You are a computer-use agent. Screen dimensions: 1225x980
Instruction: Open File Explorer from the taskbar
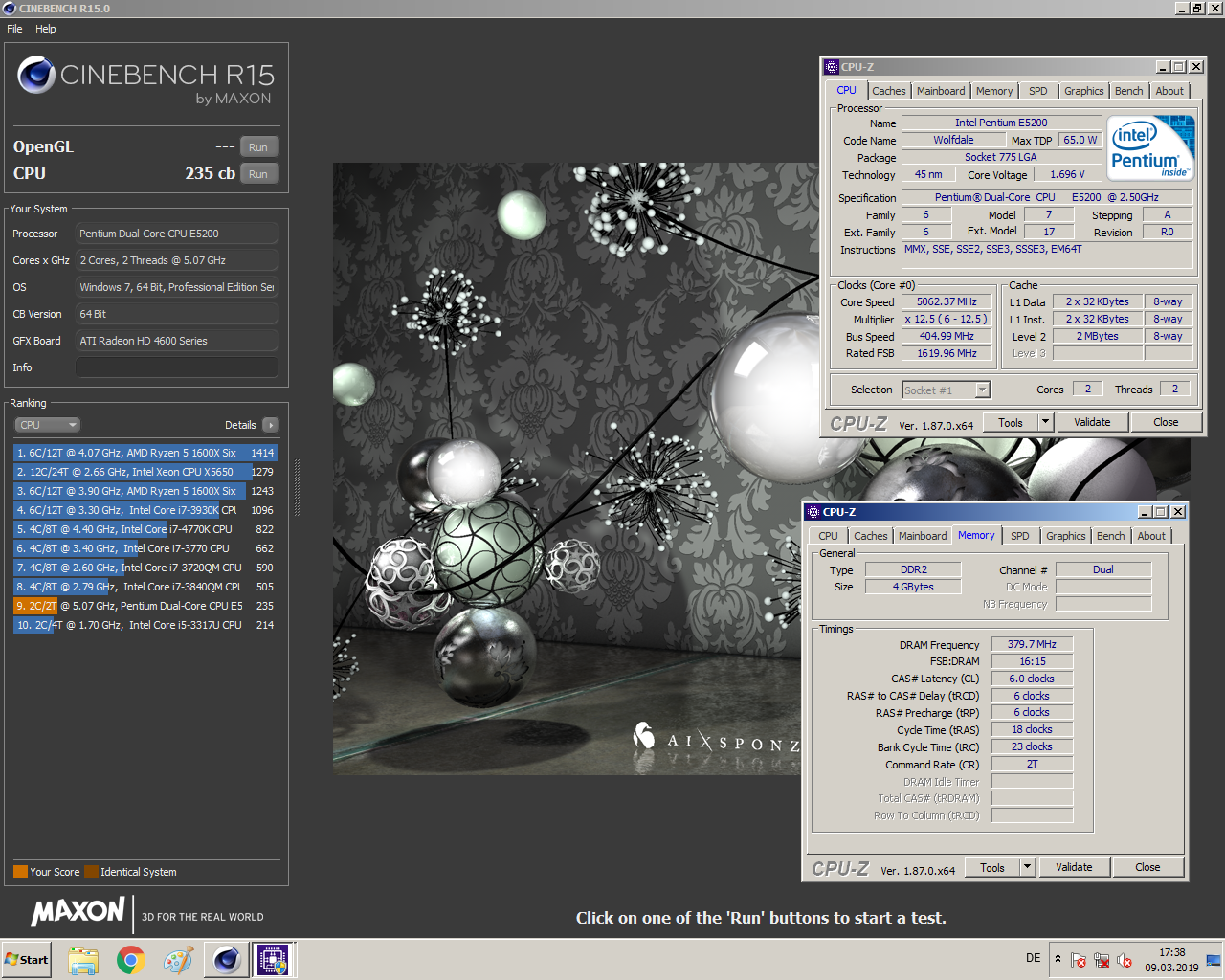(83, 960)
